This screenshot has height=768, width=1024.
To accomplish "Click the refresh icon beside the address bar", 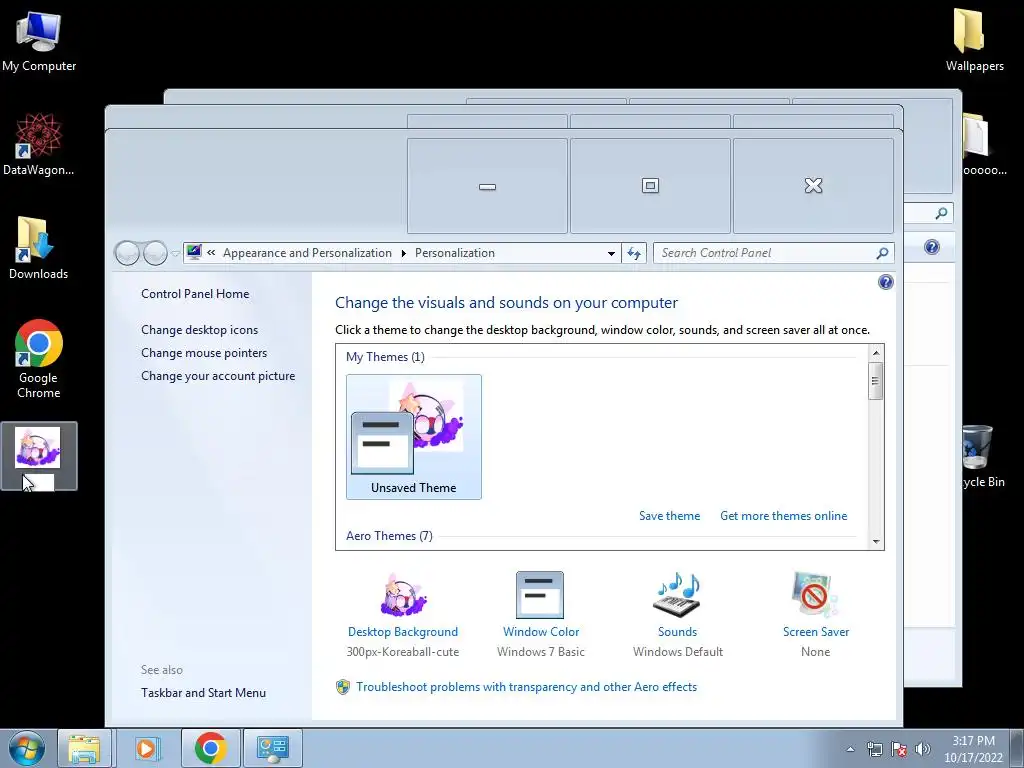I will (x=633, y=253).
